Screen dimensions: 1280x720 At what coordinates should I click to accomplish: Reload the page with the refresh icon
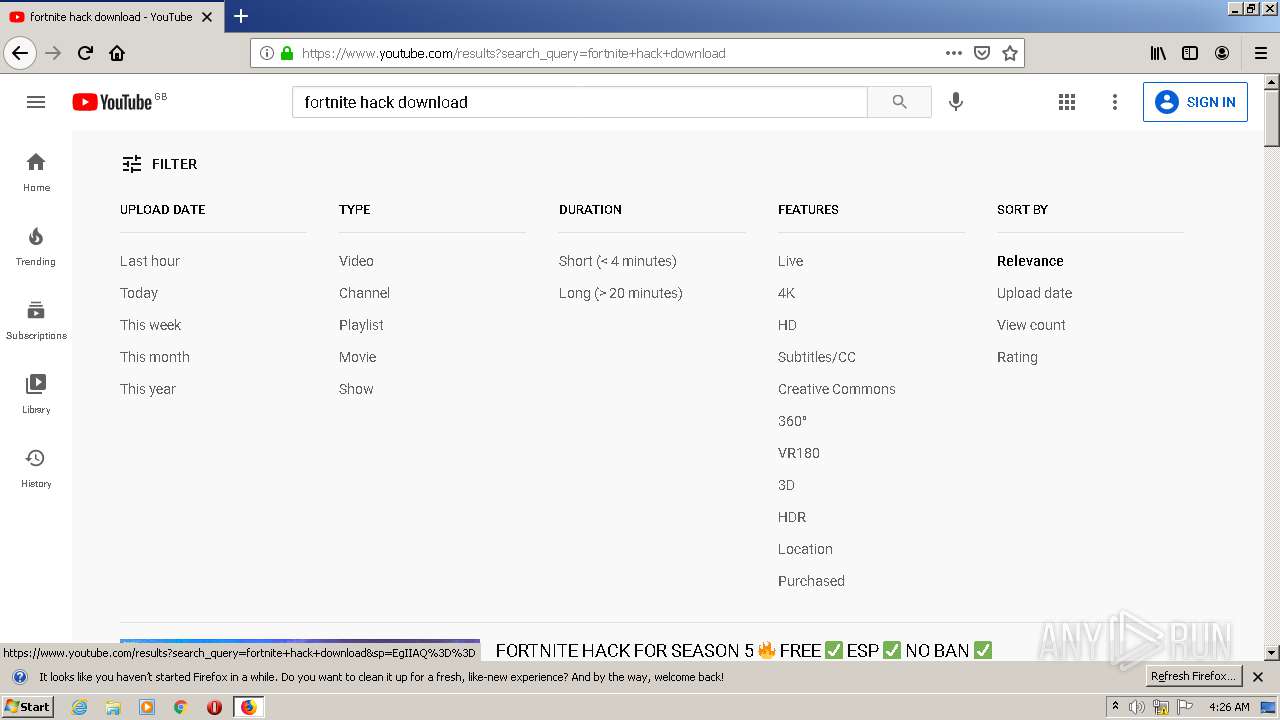86,53
